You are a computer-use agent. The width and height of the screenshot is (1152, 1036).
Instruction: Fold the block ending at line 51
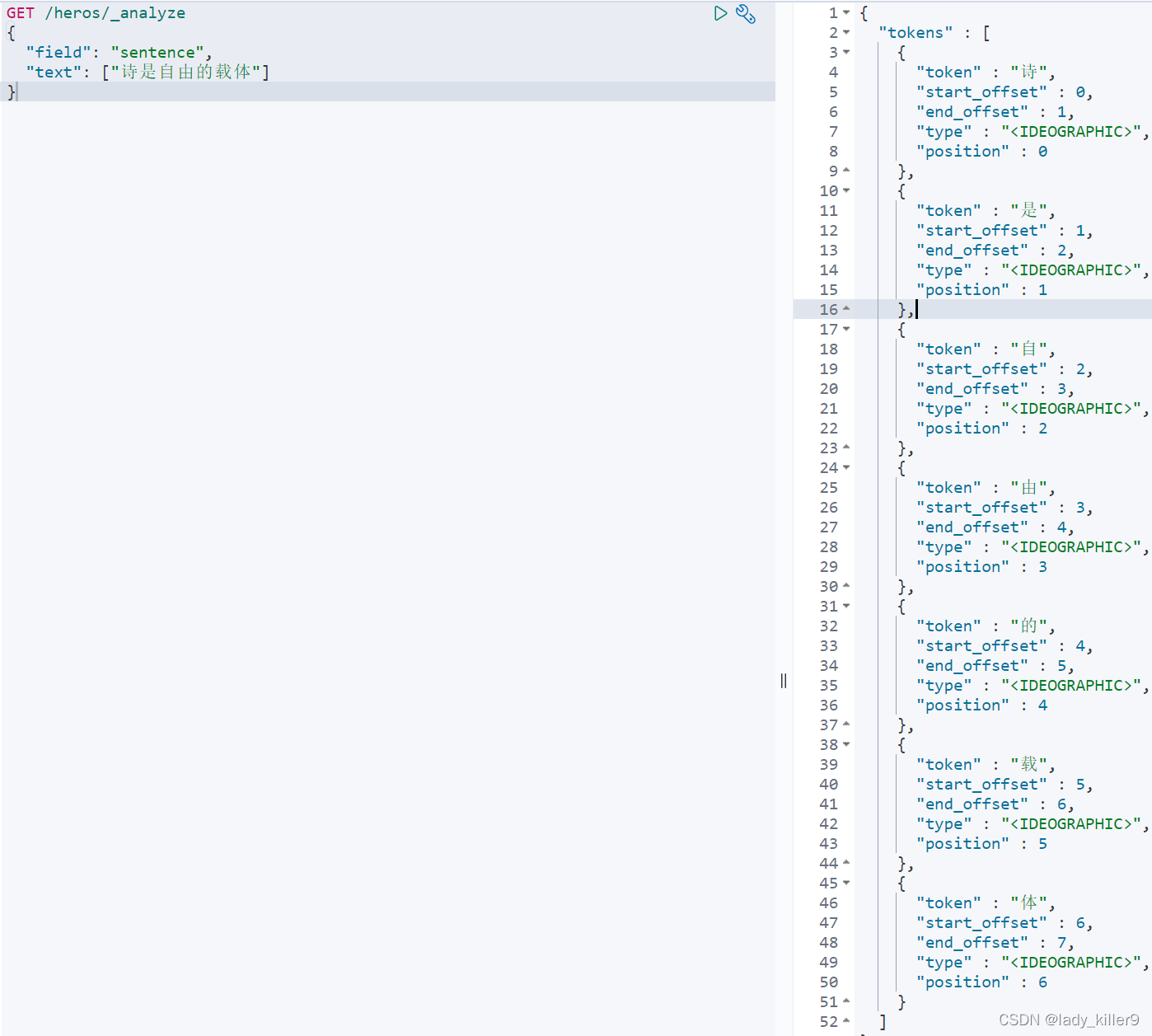tap(846, 1001)
